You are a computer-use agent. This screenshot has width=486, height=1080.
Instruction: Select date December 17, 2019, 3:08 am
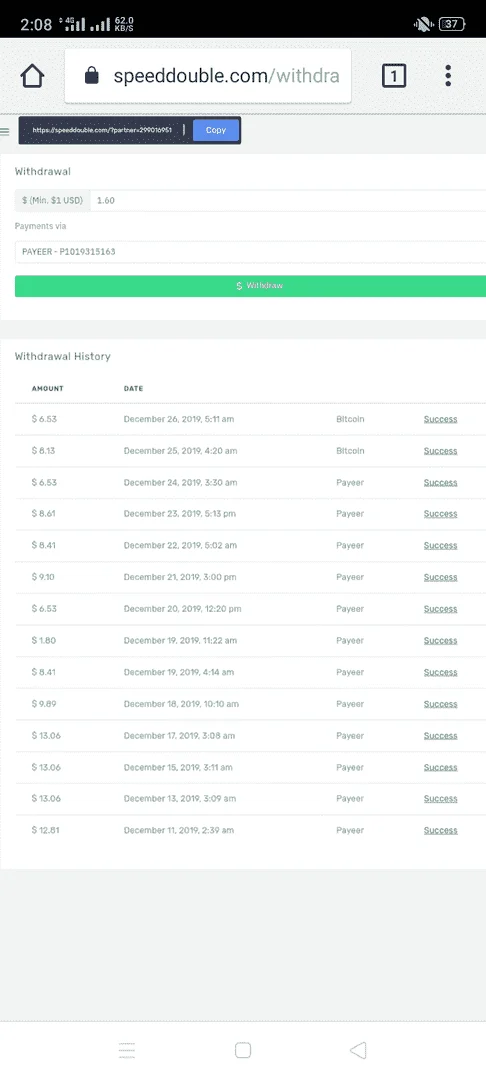[180, 736]
